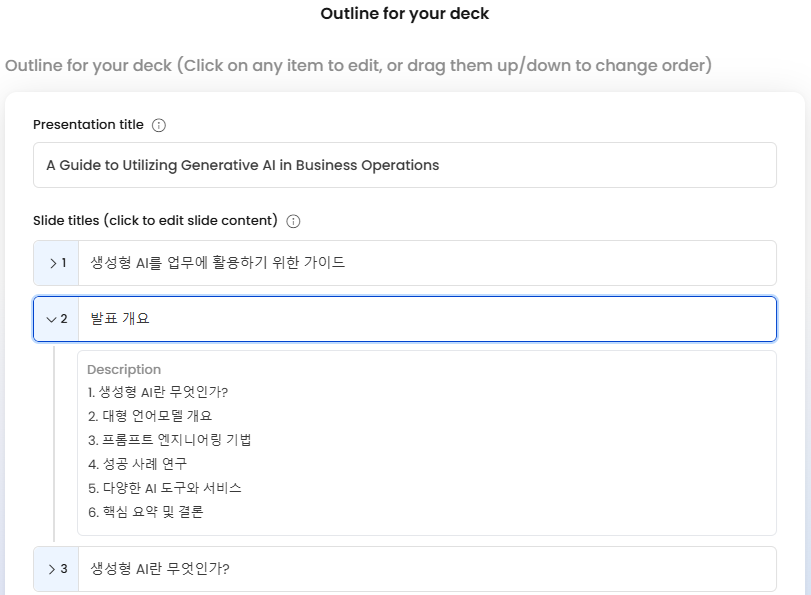The width and height of the screenshot is (811, 595).
Task: Click the Presentation title input field
Action: 404,165
